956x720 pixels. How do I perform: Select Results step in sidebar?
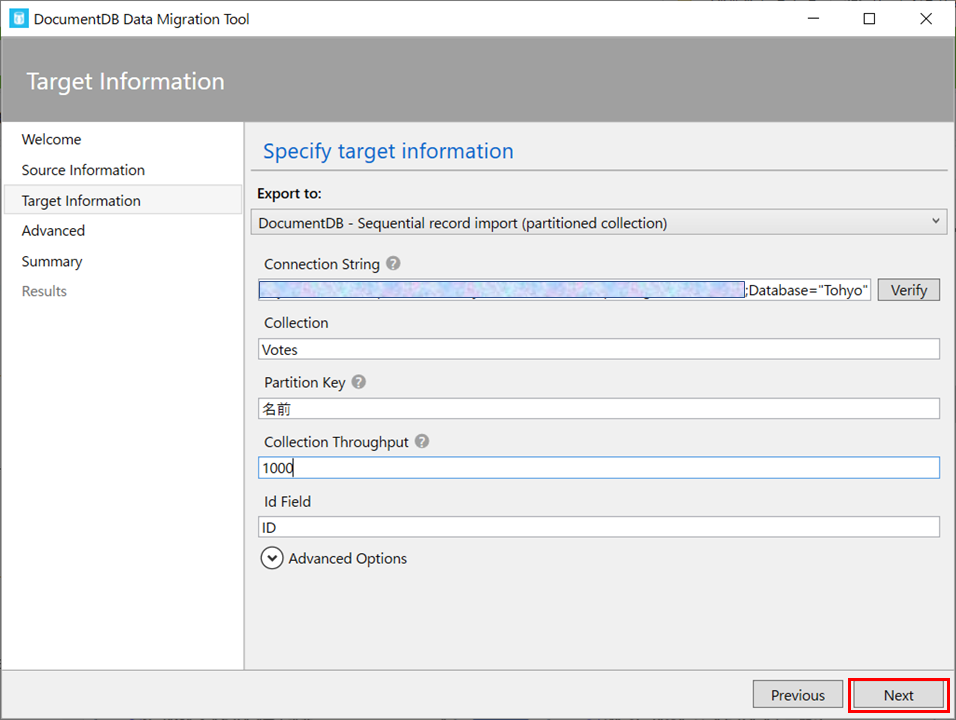click(45, 291)
